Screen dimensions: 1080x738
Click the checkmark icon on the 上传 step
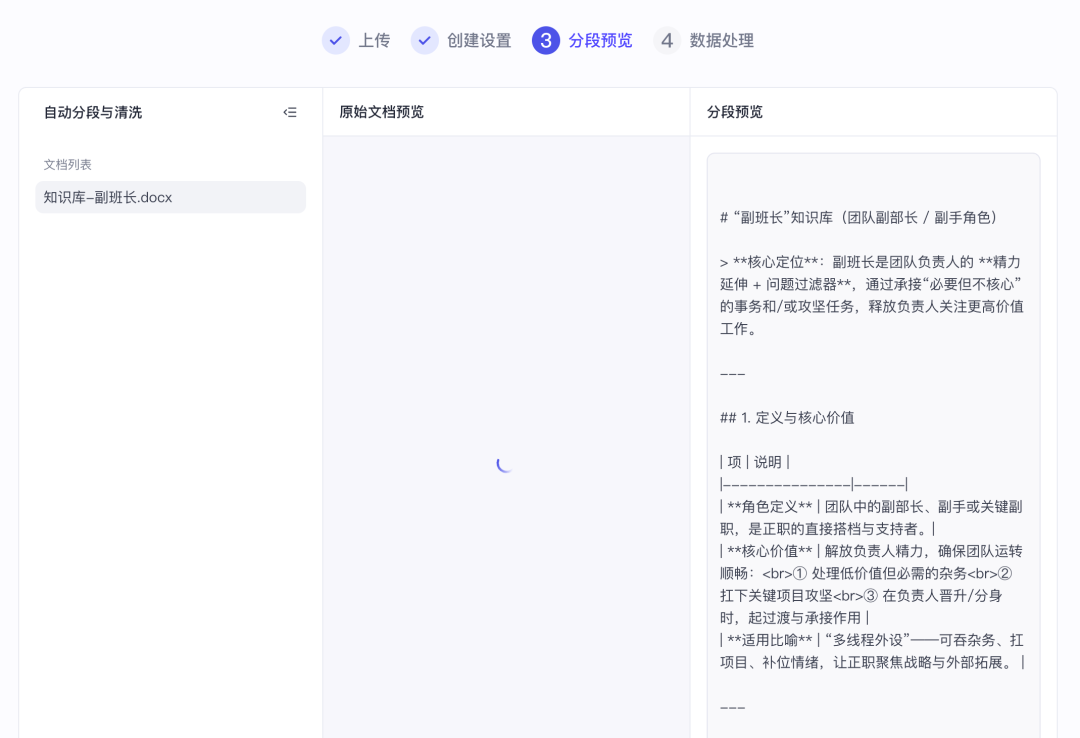[335, 40]
